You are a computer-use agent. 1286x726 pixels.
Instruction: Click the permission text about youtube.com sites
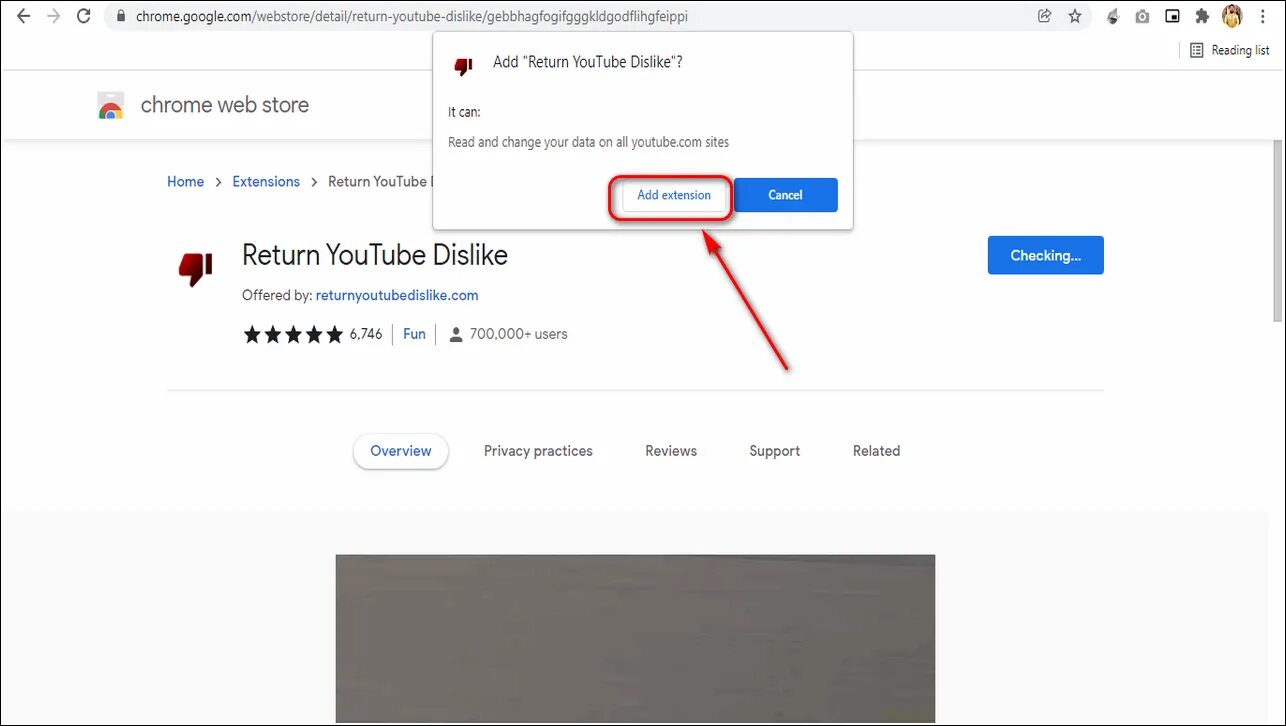(589, 142)
